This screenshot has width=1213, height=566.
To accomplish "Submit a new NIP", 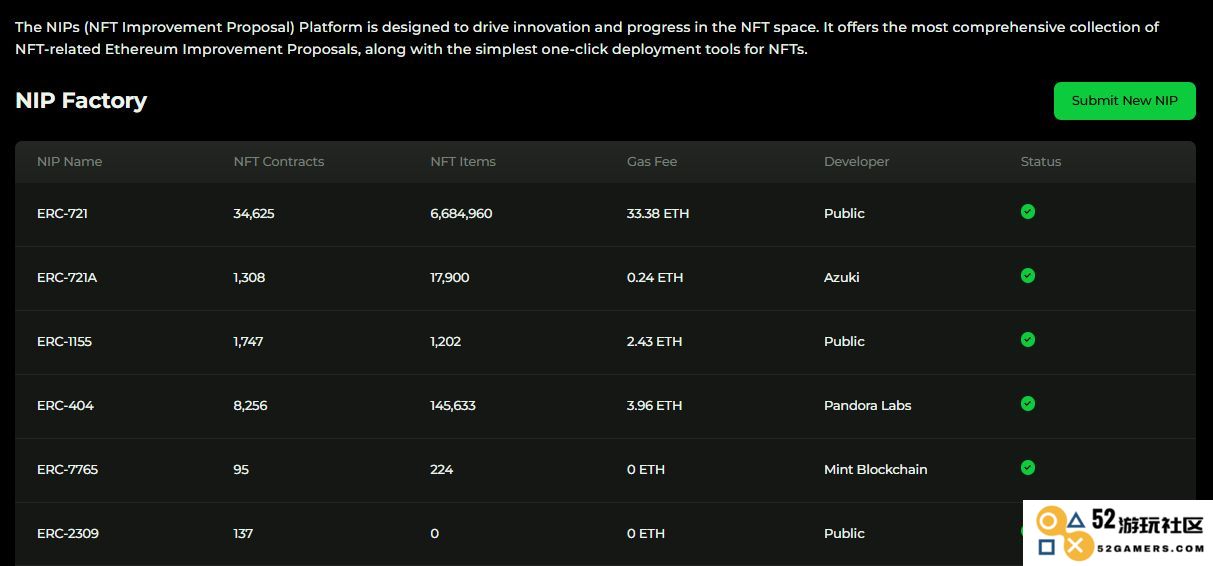I will point(1124,101).
